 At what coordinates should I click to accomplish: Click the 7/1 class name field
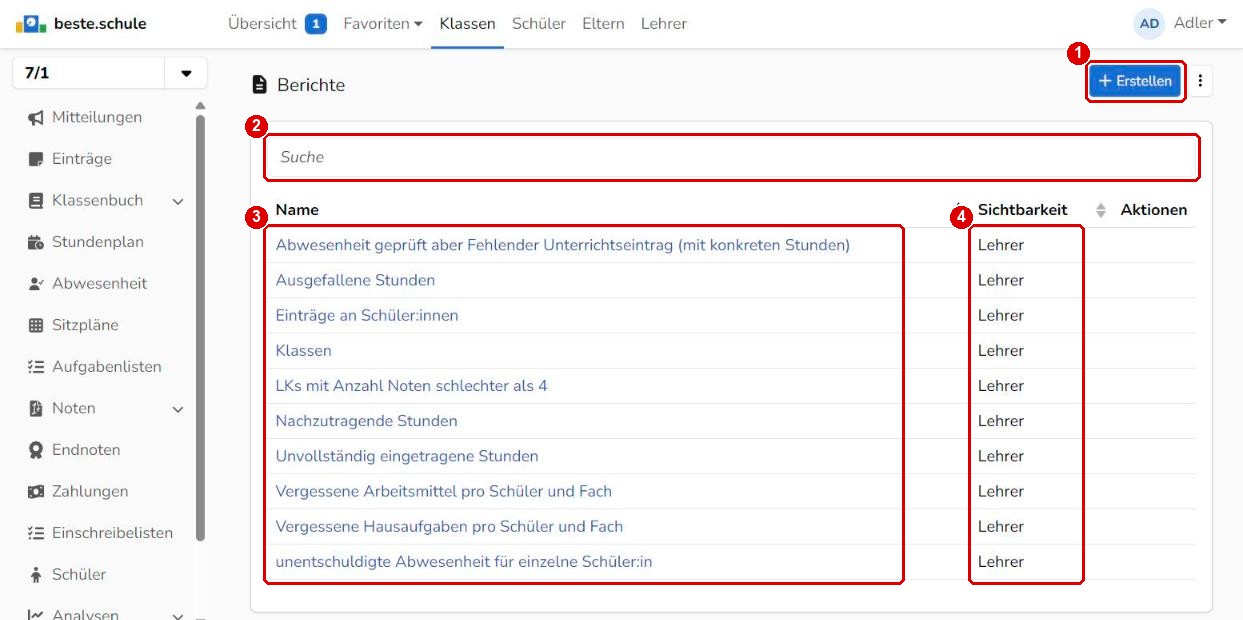point(88,74)
